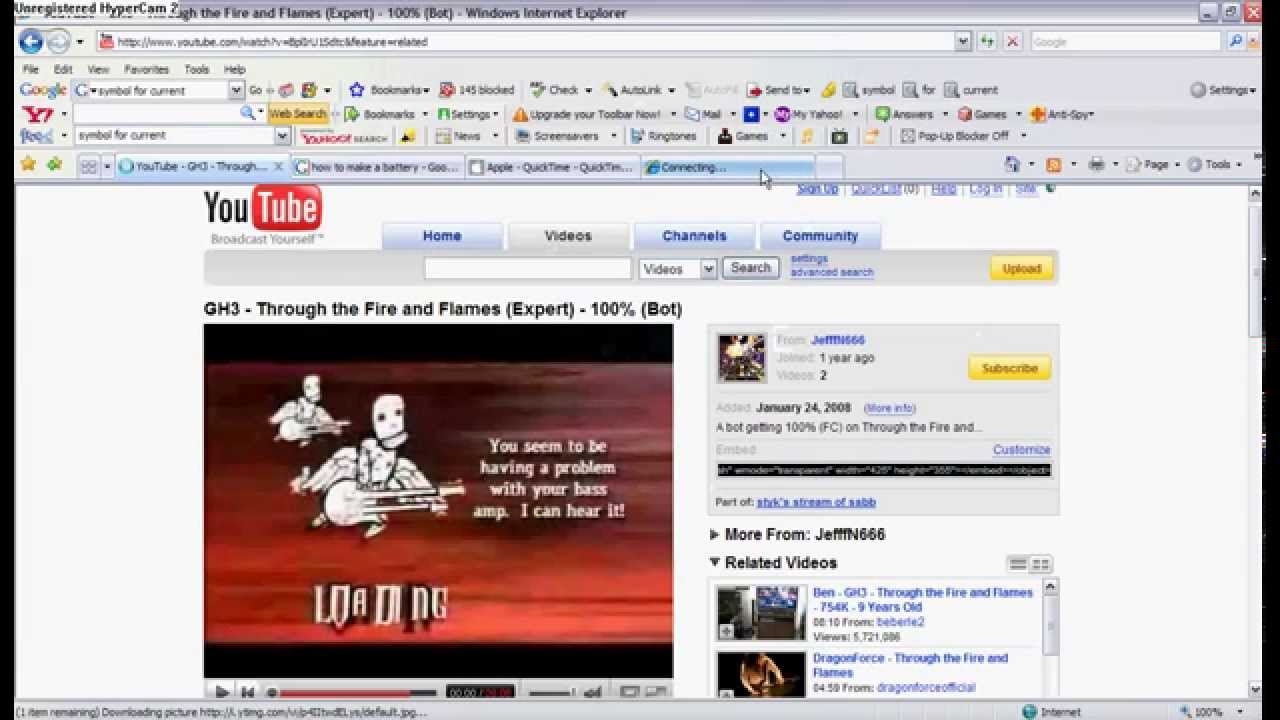The image size is (1280, 720).
Task: Switch related videos to list view
Action: coord(1017,564)
